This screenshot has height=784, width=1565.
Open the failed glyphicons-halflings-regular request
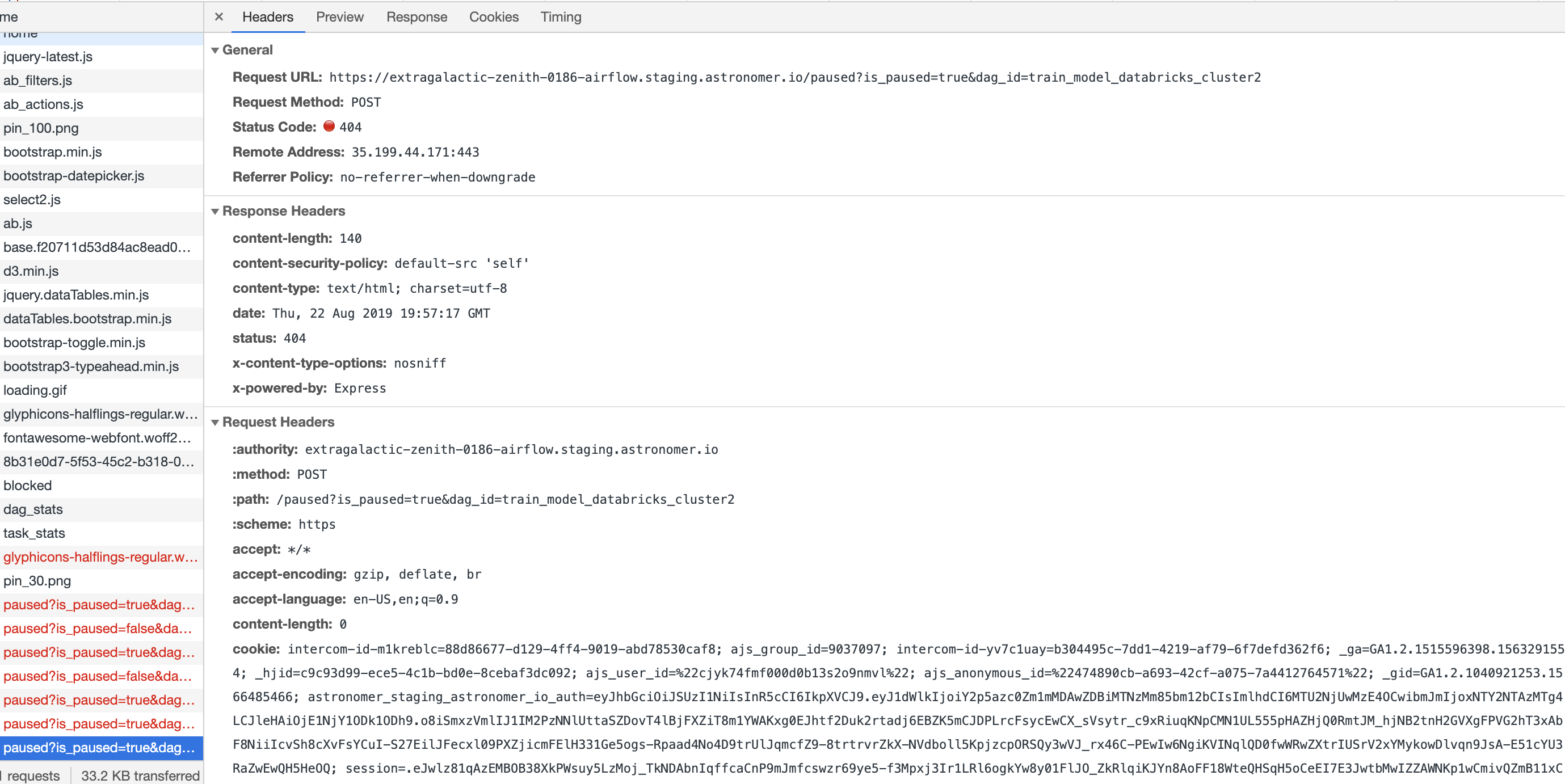(x=100, y=557)
